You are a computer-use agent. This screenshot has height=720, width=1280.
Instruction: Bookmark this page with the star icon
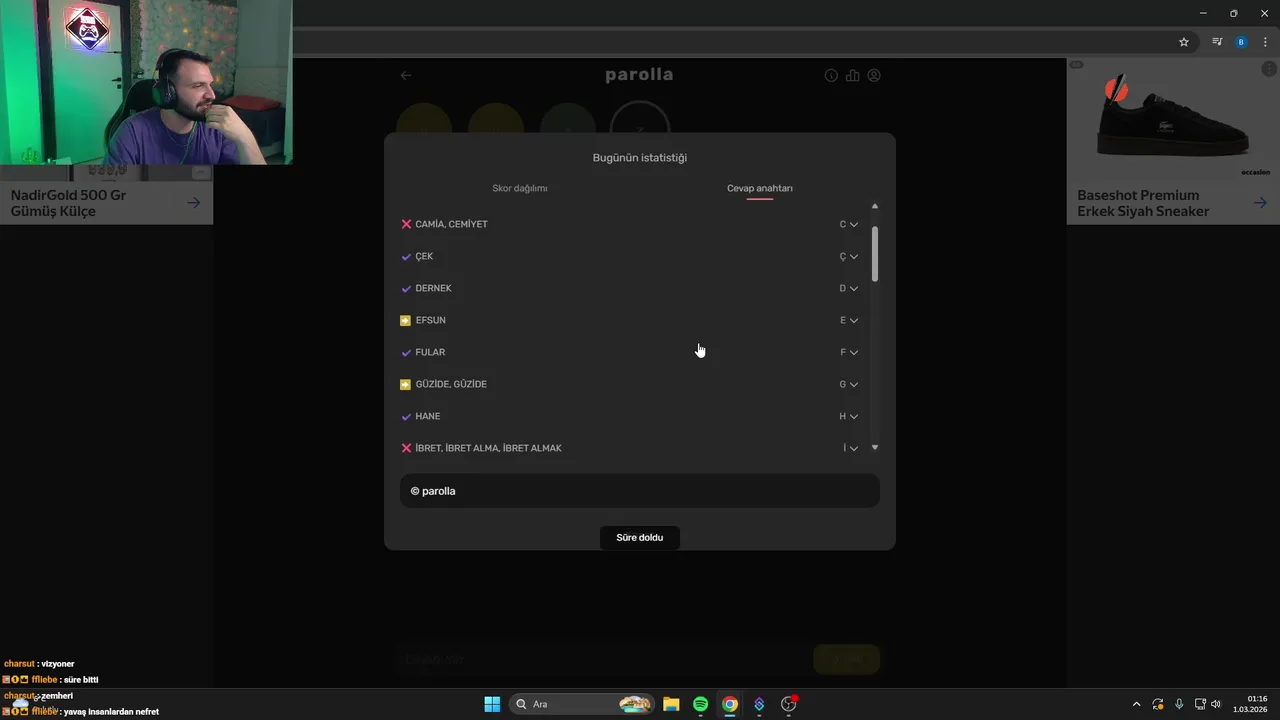pyautogui.click(x=1184, y=42)
